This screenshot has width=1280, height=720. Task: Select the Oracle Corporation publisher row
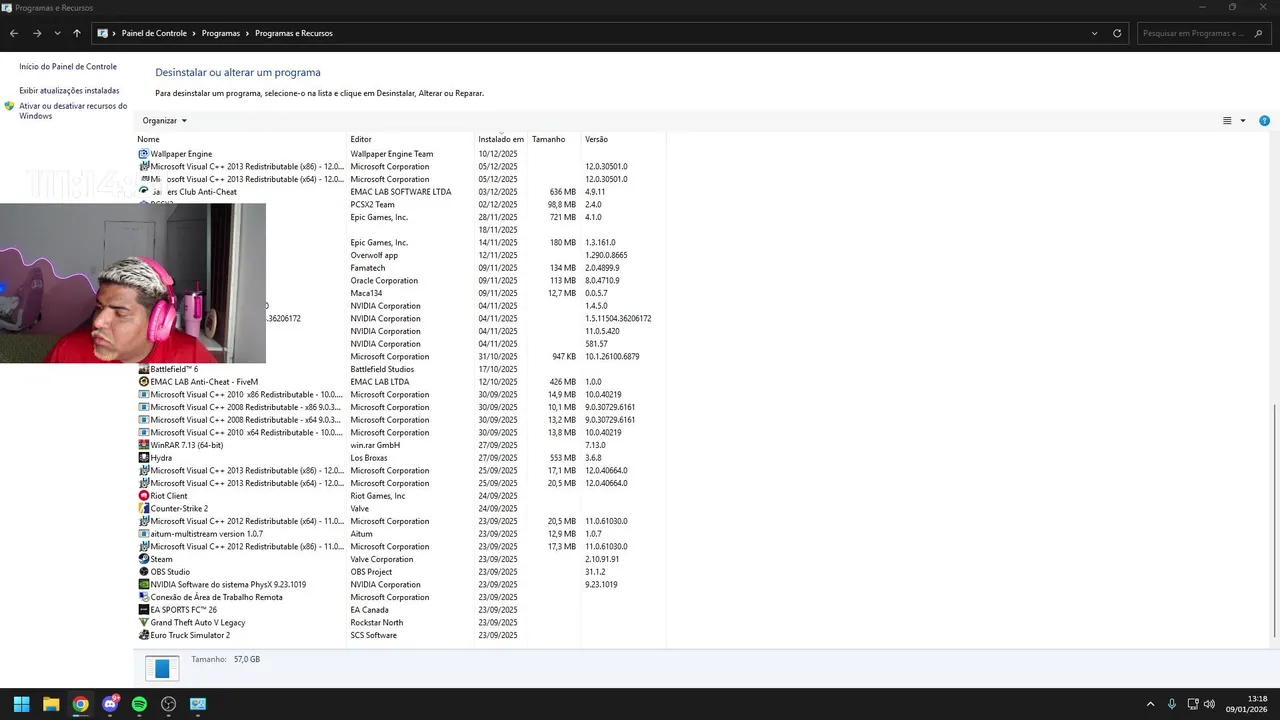(x=400, y=281)
